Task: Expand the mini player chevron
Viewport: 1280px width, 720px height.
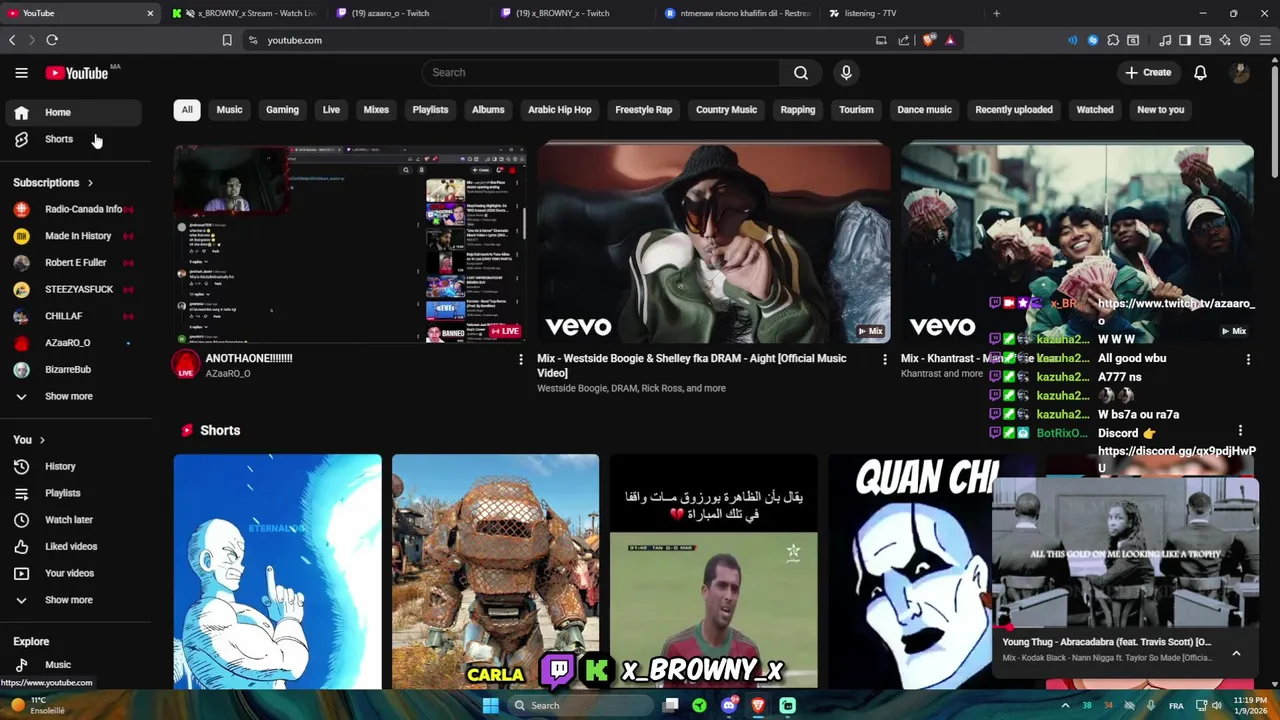Action: pos(1236,653)
